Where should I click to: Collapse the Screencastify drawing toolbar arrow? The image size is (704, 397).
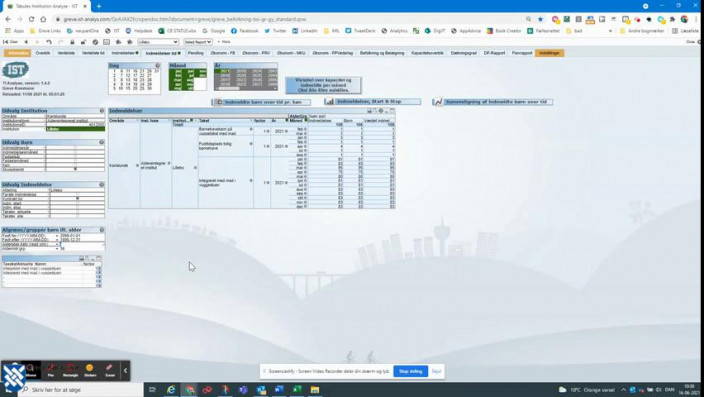point(125,371)
